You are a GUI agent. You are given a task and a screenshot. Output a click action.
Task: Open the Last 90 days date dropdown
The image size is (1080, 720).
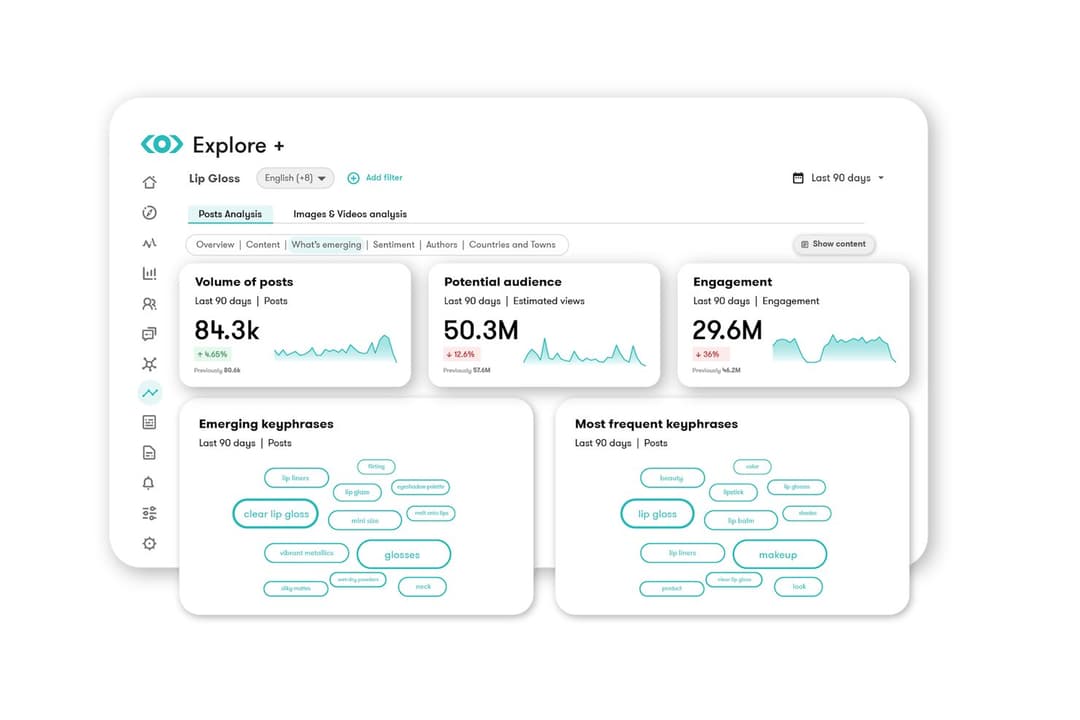[838, 178]
